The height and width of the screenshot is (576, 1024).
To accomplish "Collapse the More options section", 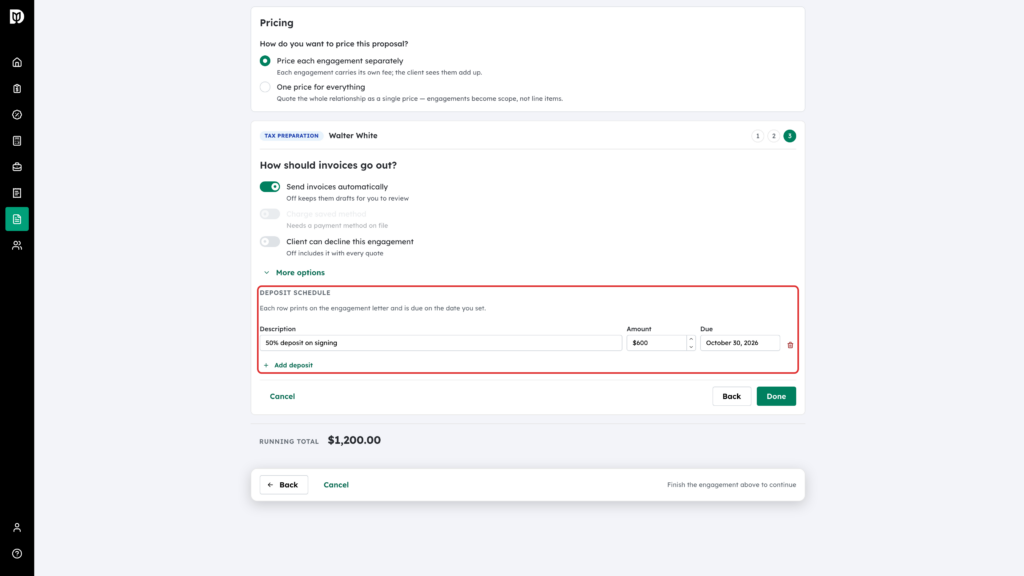I will point(294,272).
